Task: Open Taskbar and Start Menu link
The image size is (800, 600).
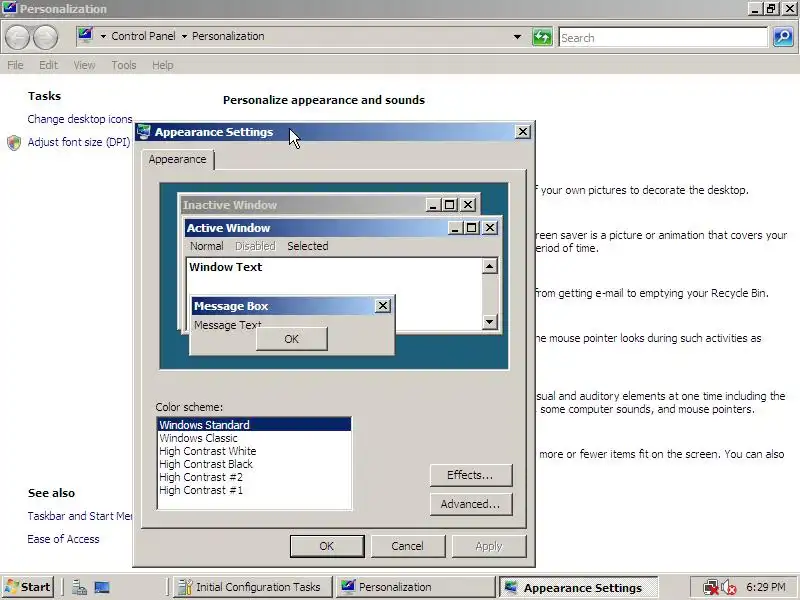Action: (x=80, y=516)
